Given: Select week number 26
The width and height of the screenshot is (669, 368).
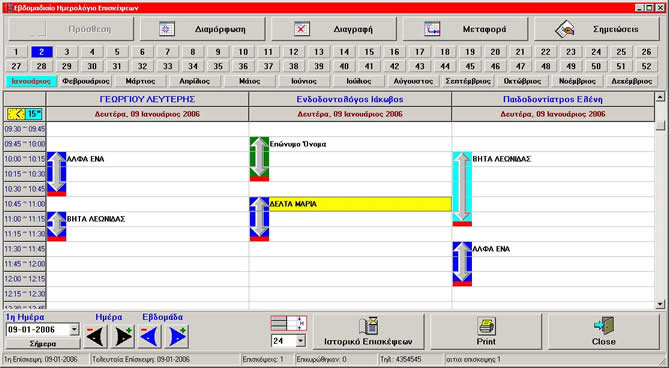Looking at the screenshot, I should [x=646, y=52].
